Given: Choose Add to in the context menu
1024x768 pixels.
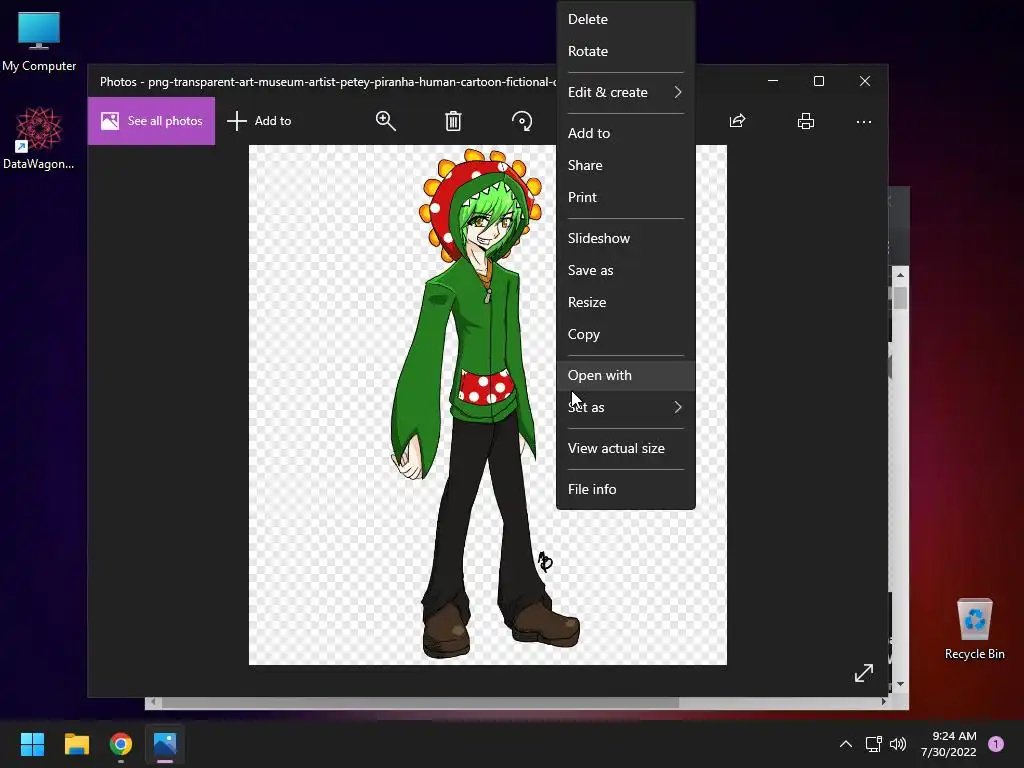Looking at the screenshot, I should pyautogui.click(x=626, y=133).
